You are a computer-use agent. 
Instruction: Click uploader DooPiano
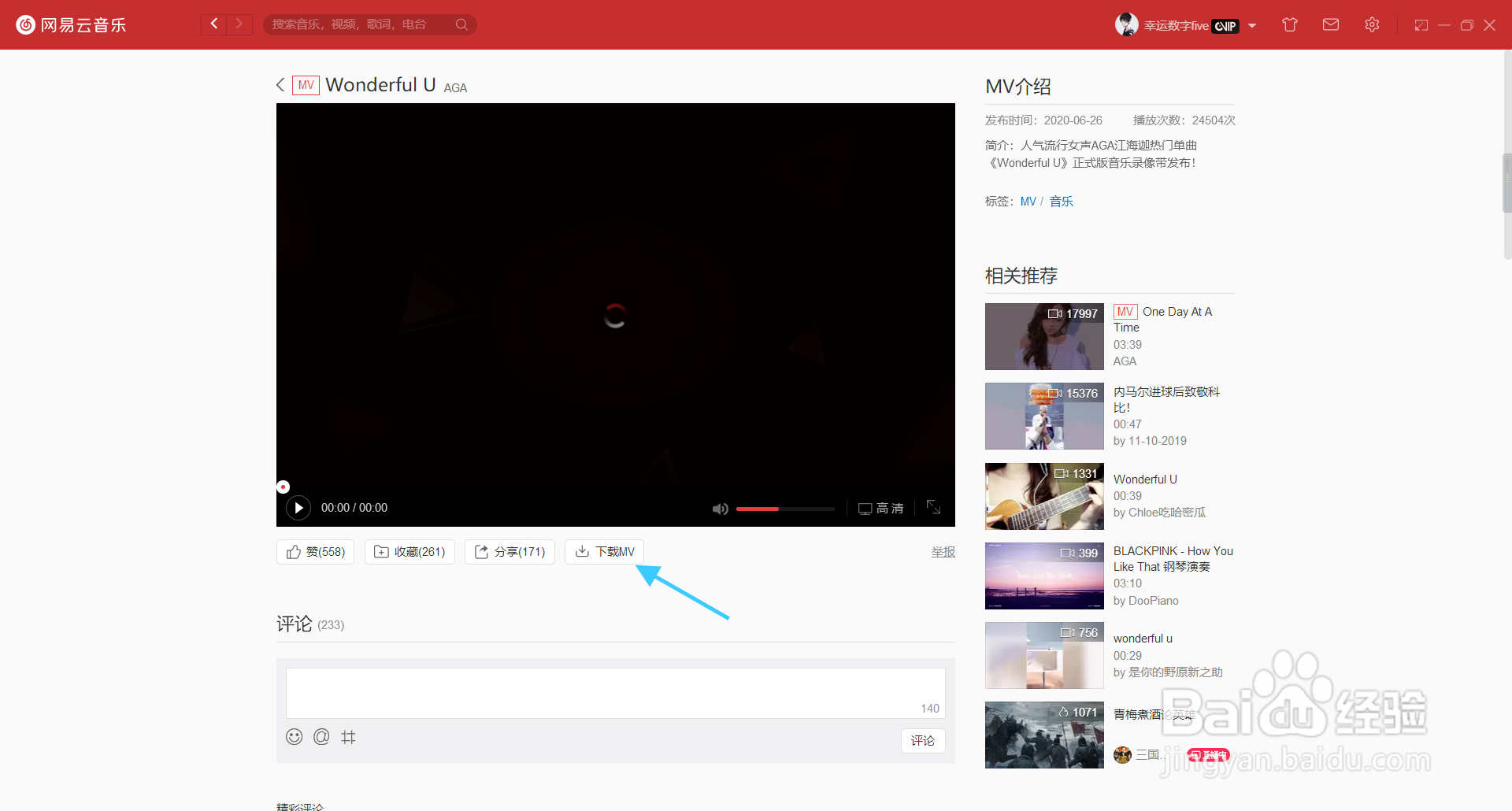(1154, 601)
